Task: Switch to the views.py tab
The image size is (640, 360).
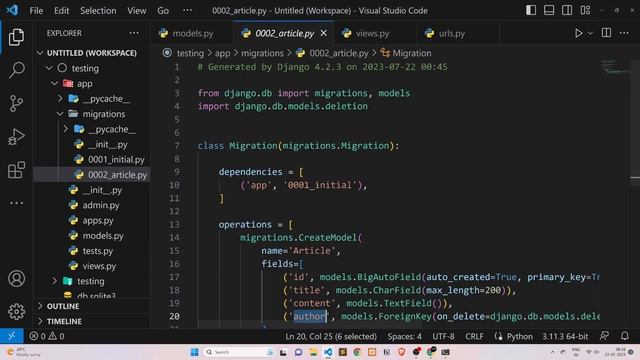Action: [x=372, y=33]
